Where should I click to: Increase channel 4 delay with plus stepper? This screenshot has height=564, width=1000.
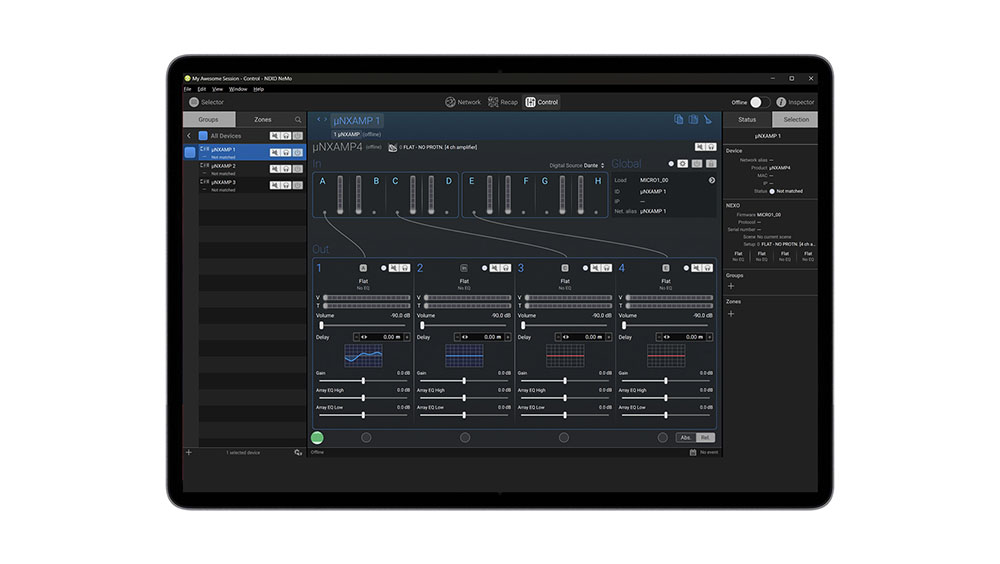tap(710, 337)
